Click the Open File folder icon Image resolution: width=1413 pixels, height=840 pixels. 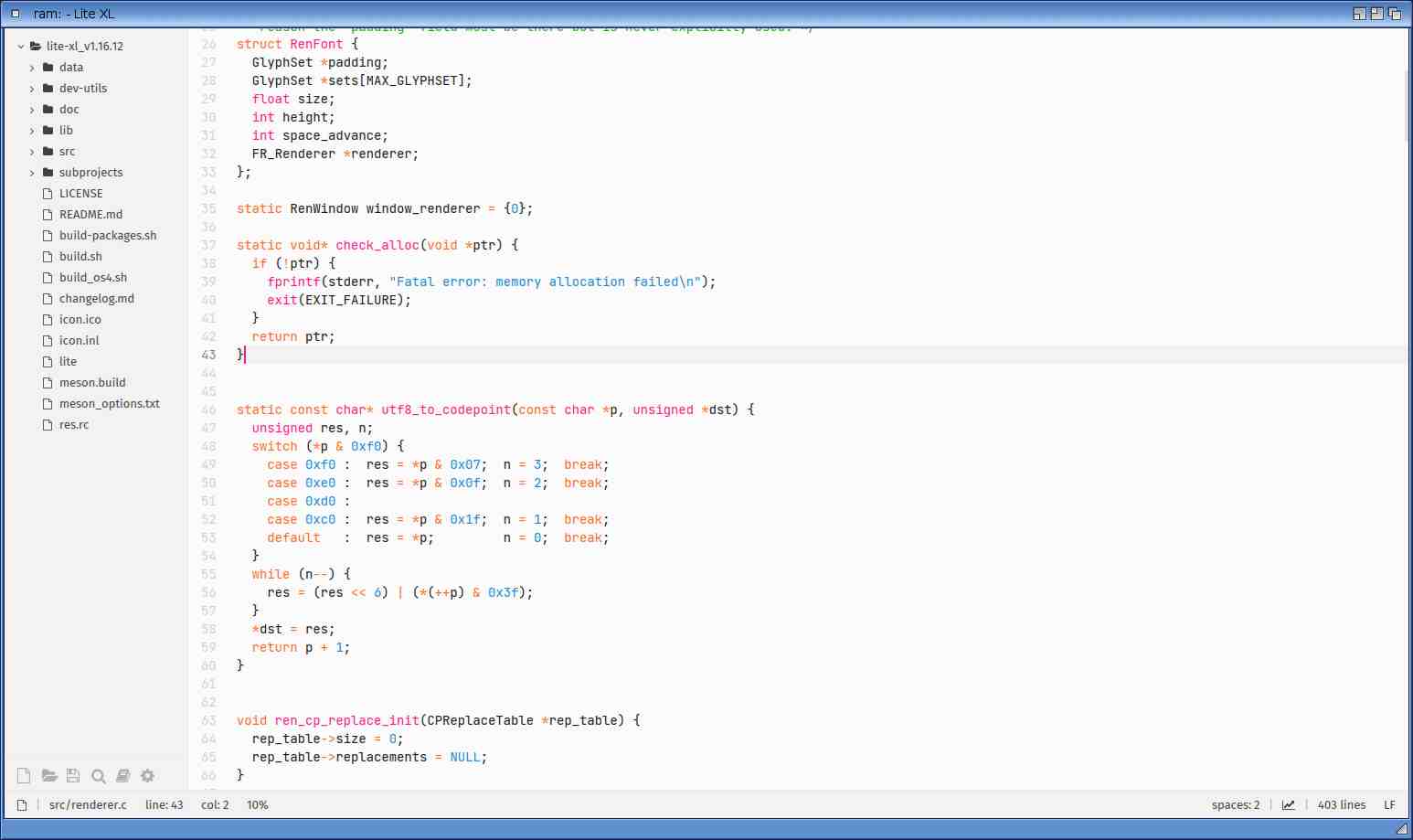pyautogui.click(x=49, y=776)
